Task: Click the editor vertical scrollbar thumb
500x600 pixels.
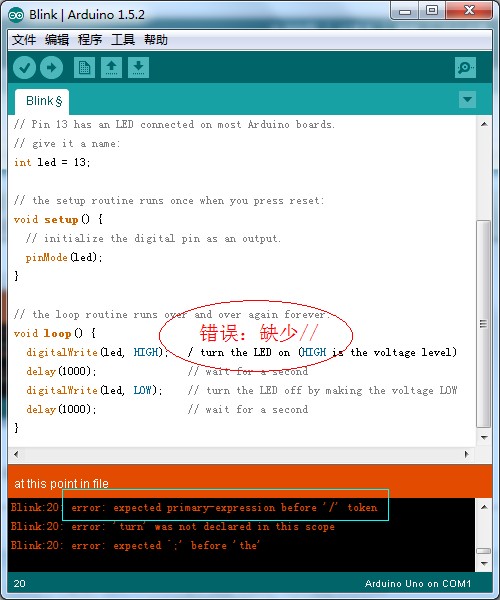Action: pyautogui.click(x=484, y=324)
